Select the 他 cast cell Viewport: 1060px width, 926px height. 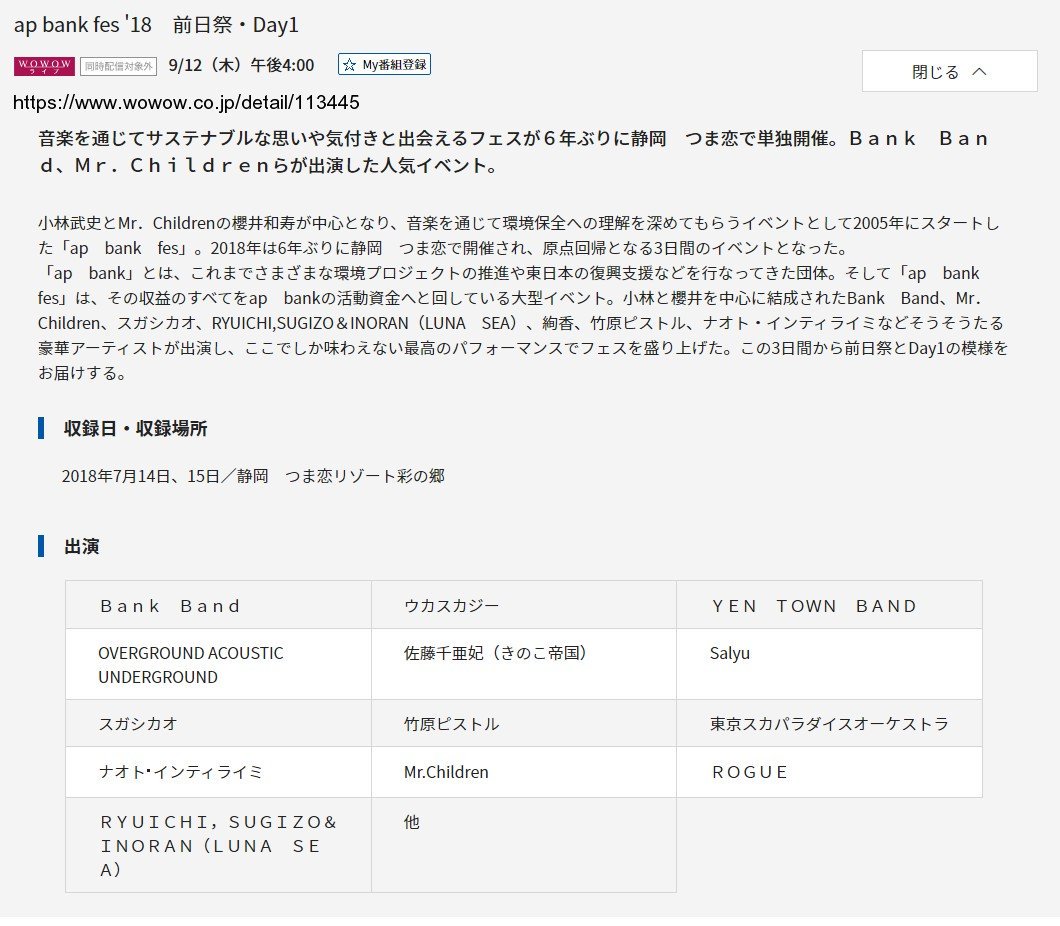click(x=524, y=845)
